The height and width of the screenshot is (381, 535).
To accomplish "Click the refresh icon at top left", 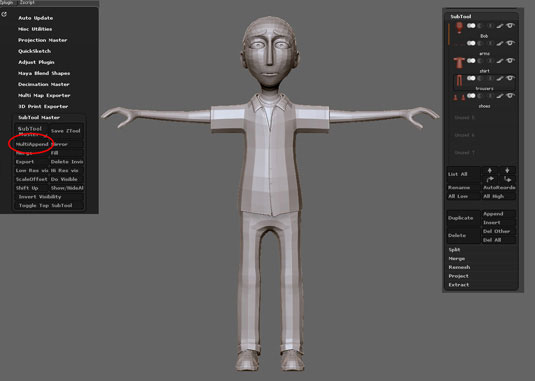I will coord(4,14).
